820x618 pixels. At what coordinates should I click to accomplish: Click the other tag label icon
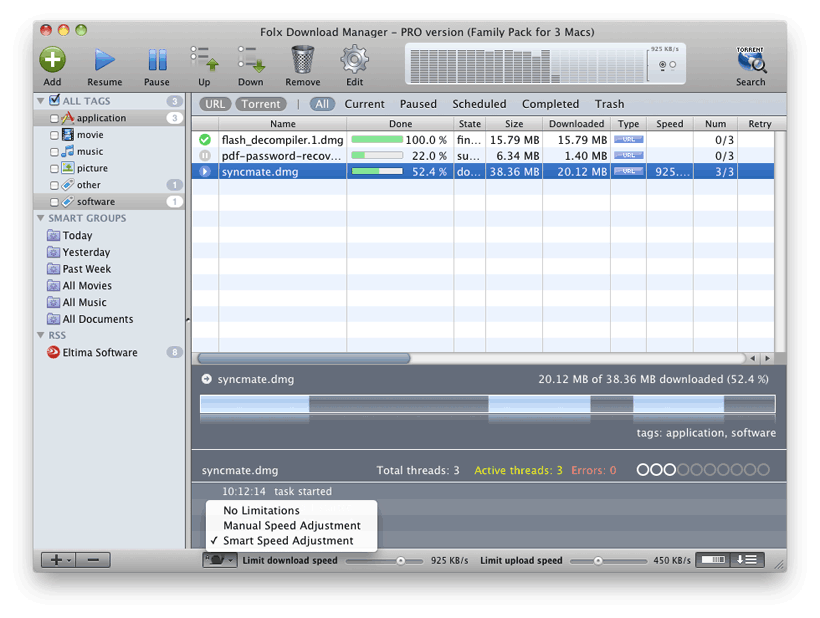[67, 185]
